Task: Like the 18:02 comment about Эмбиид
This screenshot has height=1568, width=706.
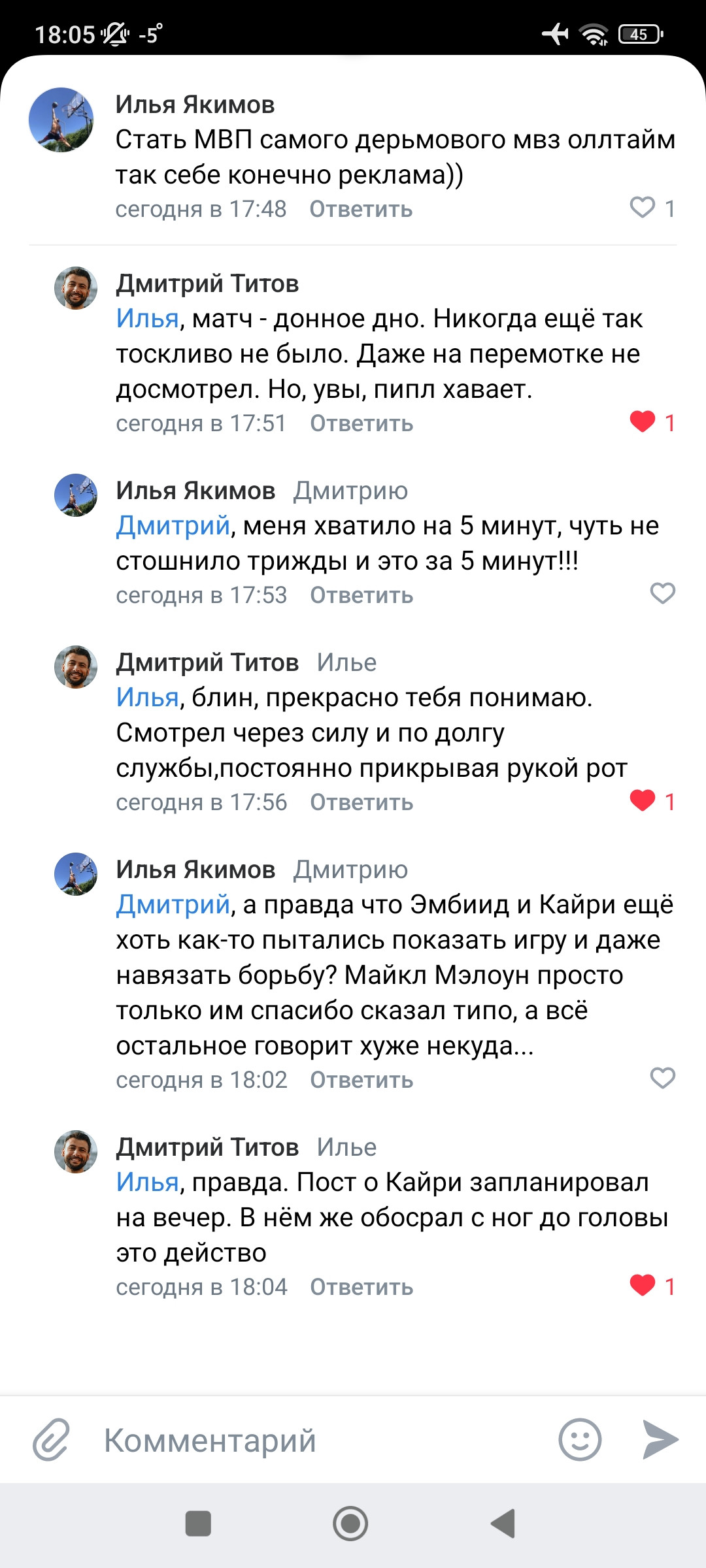Action: click(662, 1079)
